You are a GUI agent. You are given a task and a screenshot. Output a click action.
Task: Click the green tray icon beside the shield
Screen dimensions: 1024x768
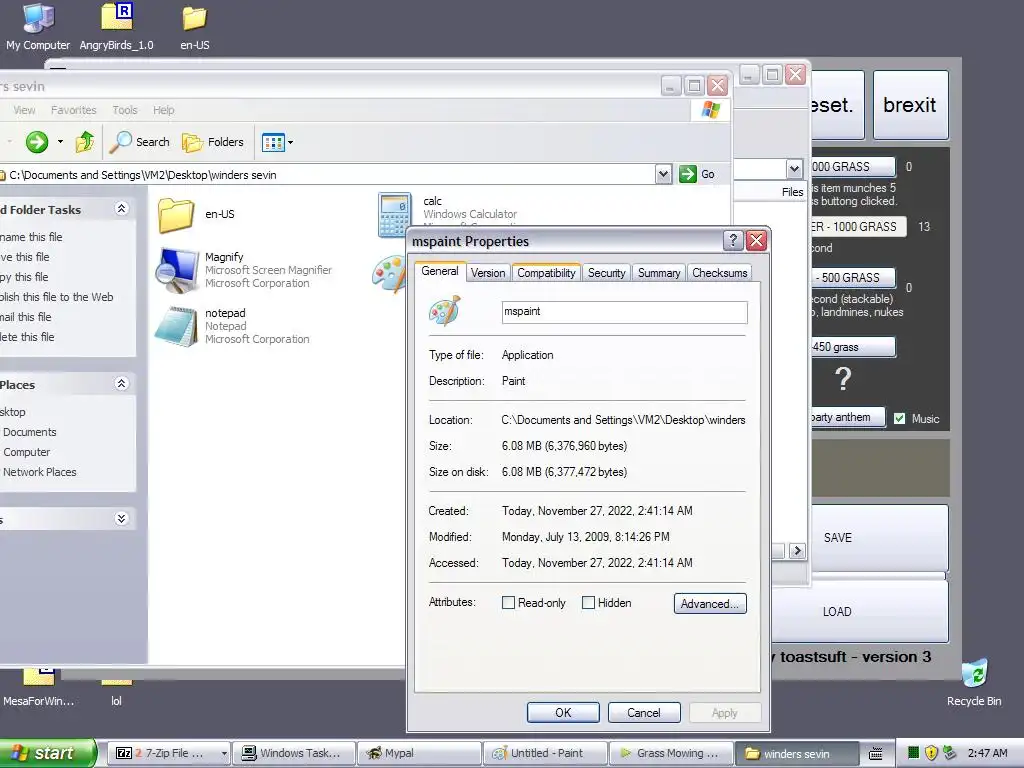click(914, 753)
